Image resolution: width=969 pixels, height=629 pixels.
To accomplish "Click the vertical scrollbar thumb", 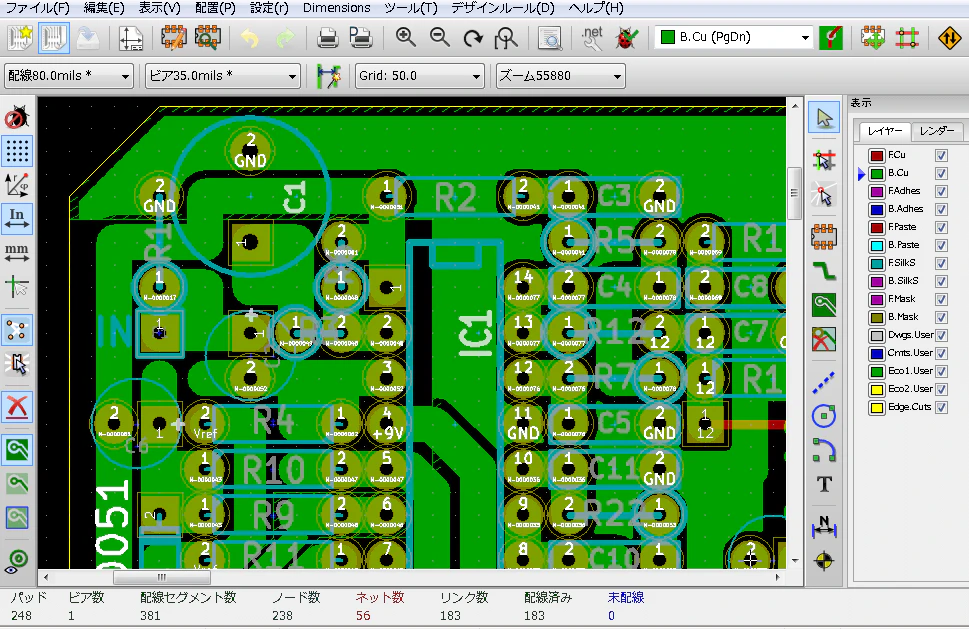I will point(795,193).
